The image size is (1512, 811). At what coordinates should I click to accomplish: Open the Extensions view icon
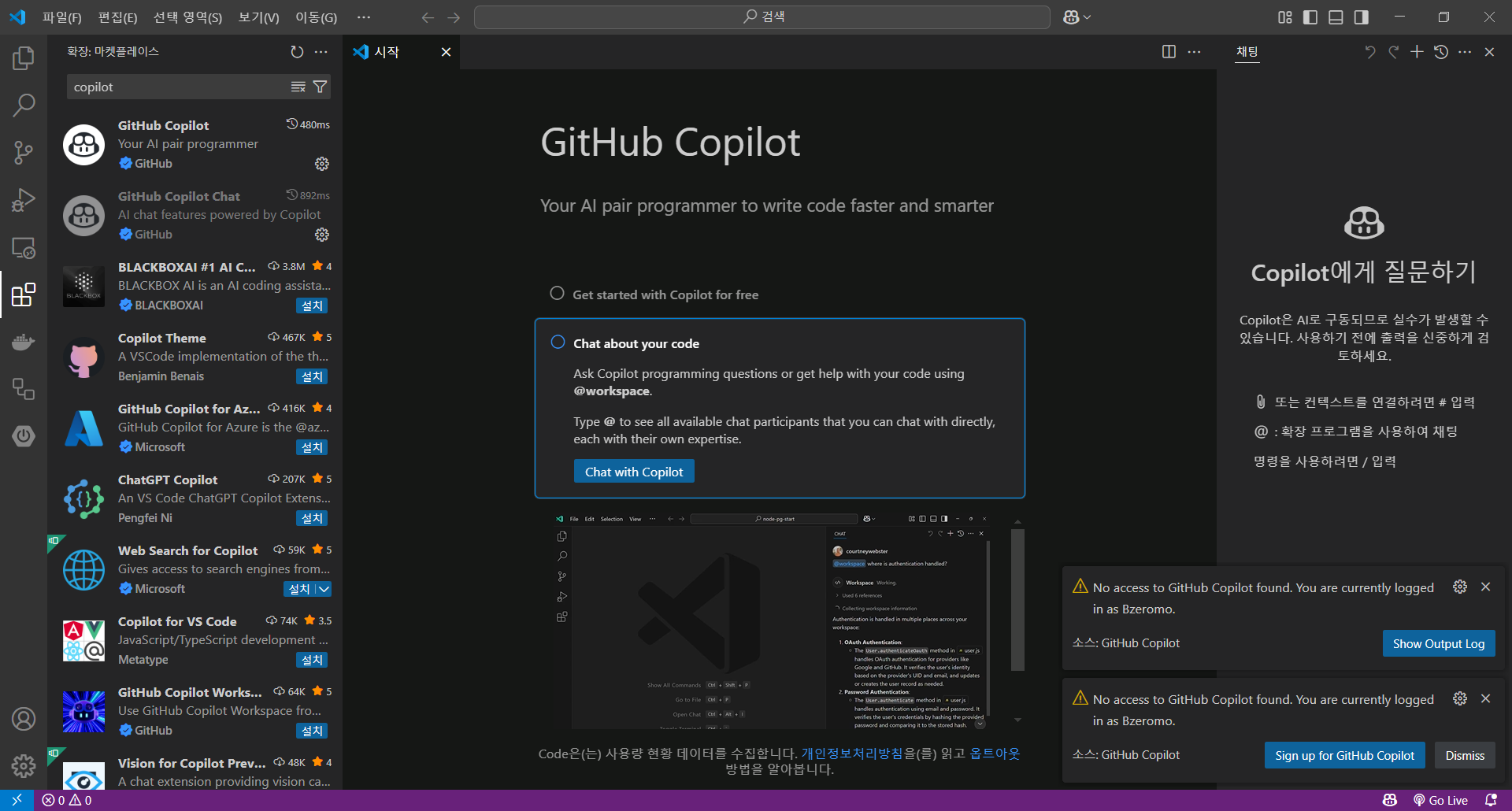pos(24,294)
